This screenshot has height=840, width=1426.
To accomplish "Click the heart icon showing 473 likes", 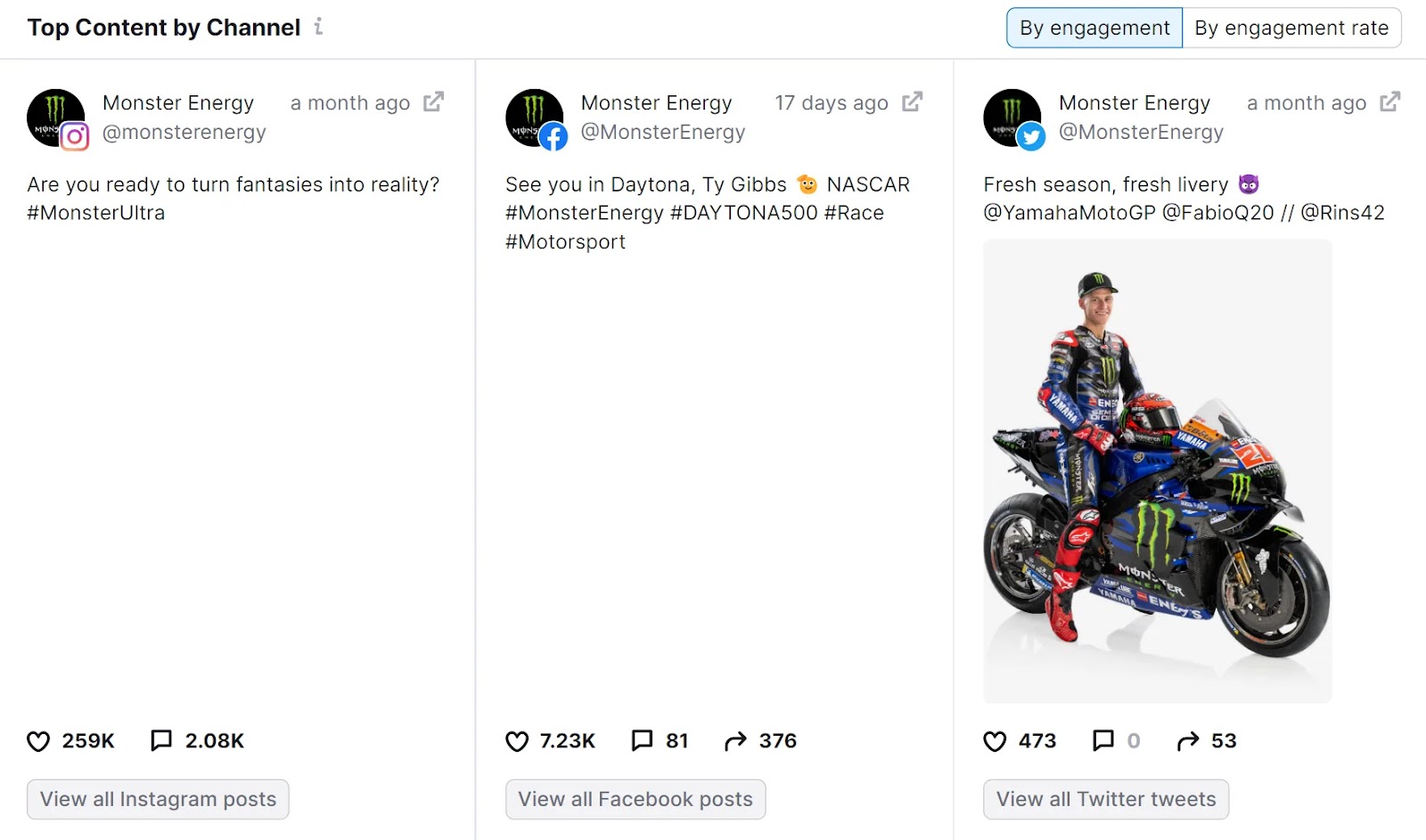I will (x=995, y=740).
